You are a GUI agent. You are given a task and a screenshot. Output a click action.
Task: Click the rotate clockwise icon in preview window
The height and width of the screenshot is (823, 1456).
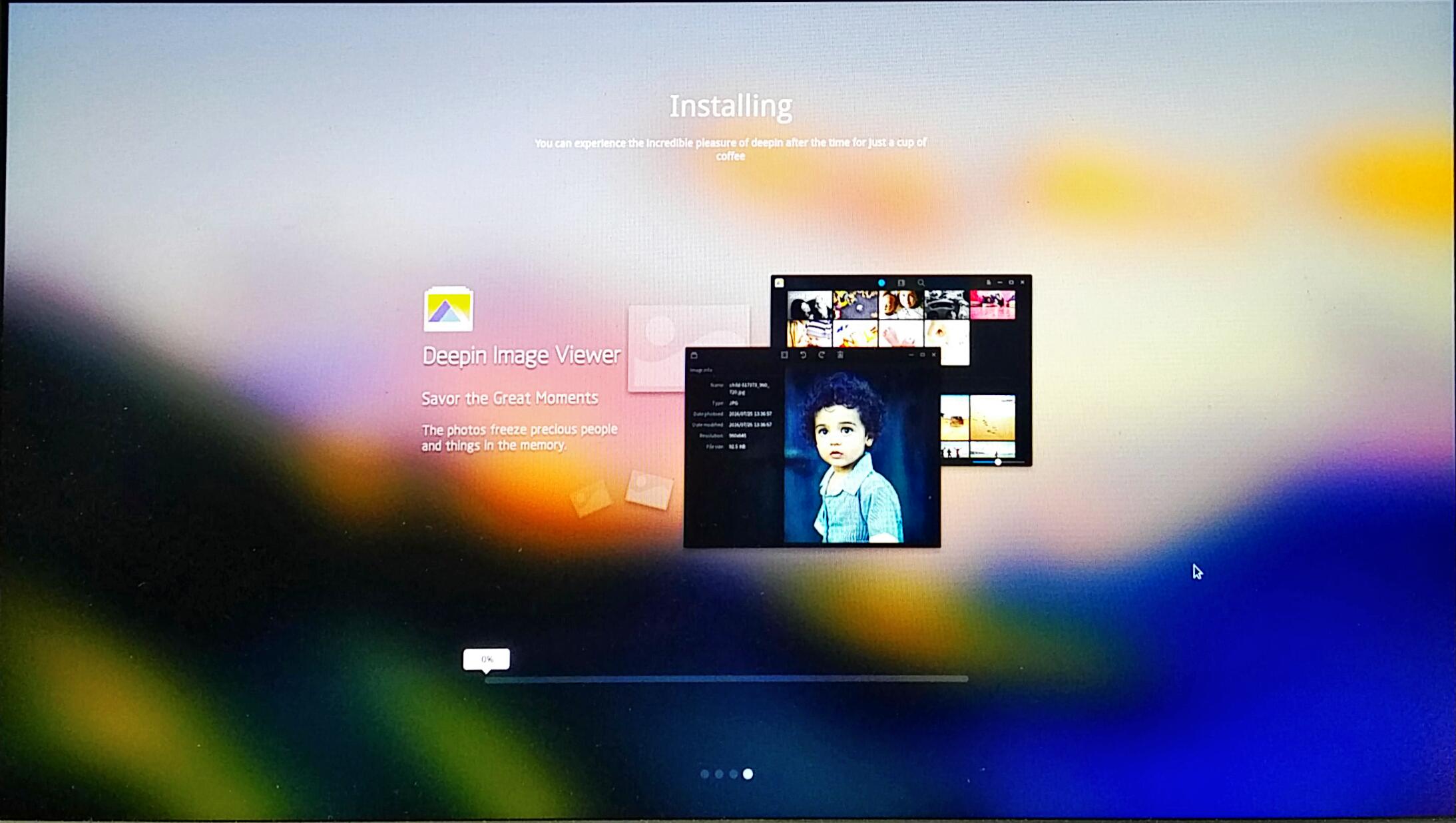822,355
